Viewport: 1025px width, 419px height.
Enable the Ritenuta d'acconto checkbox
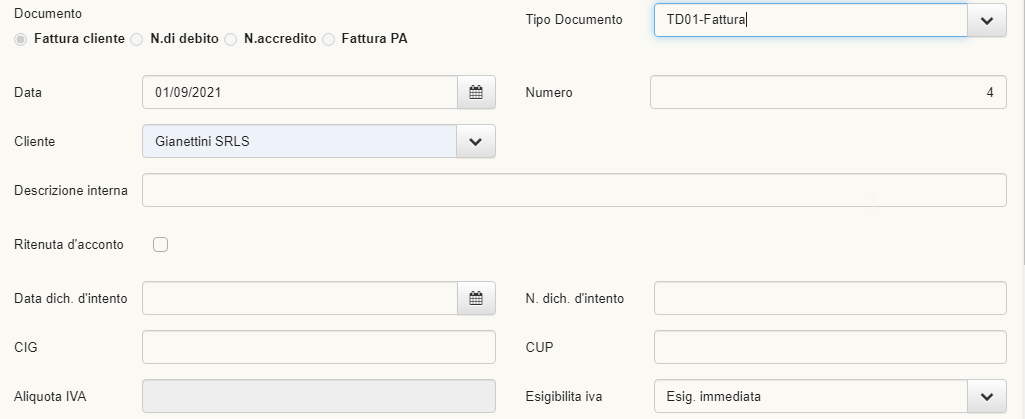click(x=160, y=244)
